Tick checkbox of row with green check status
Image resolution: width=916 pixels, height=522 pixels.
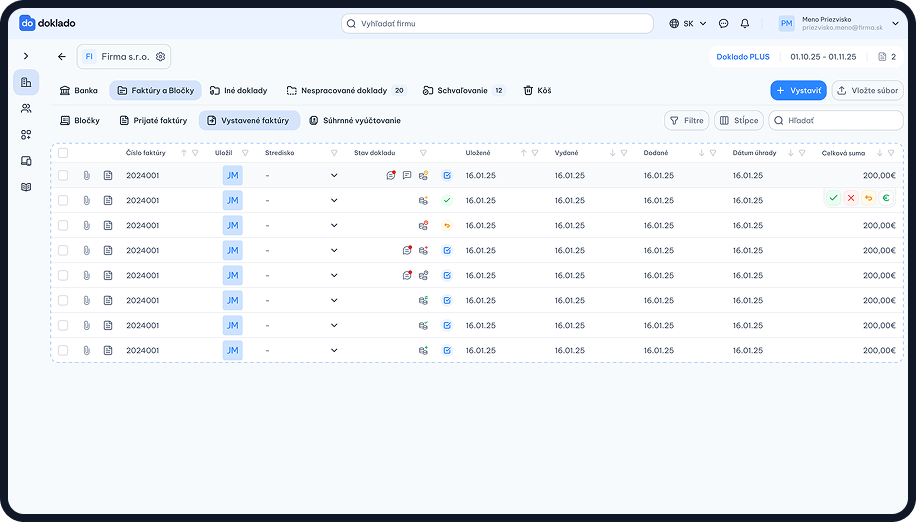[x=63, y=200]
